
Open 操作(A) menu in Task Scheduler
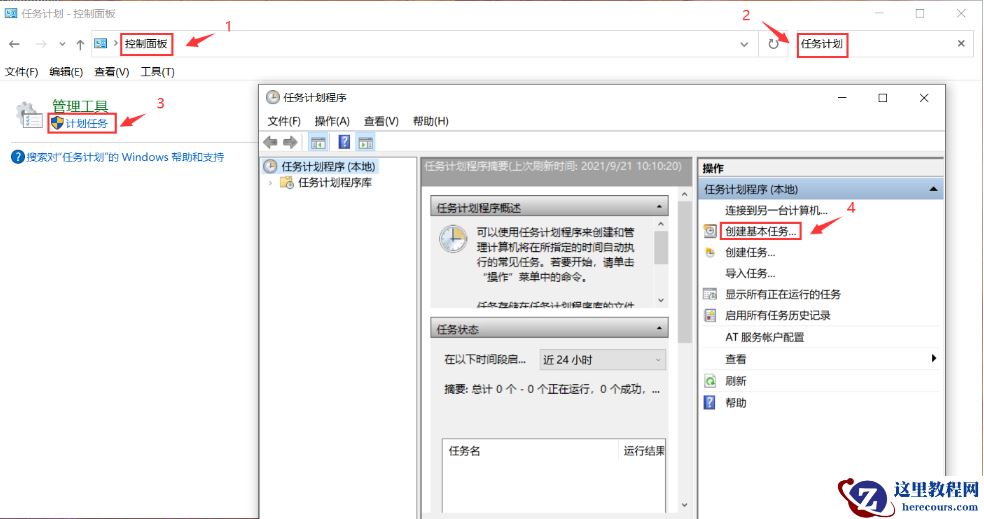tap(331, 121)
